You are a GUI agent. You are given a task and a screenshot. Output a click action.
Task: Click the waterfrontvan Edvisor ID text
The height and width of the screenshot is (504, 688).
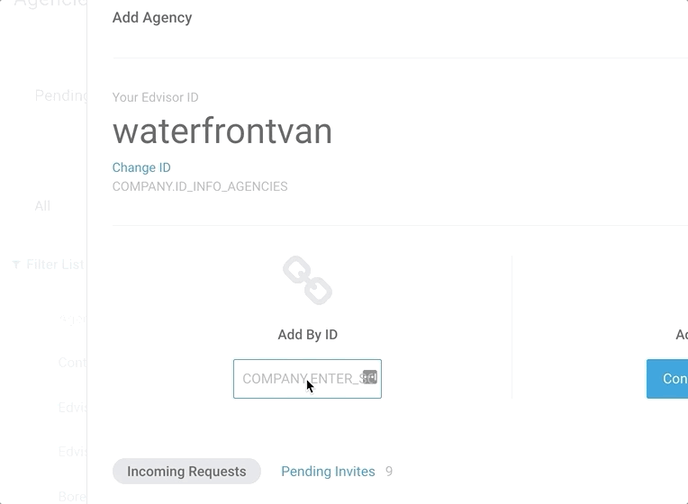[222, 131]
